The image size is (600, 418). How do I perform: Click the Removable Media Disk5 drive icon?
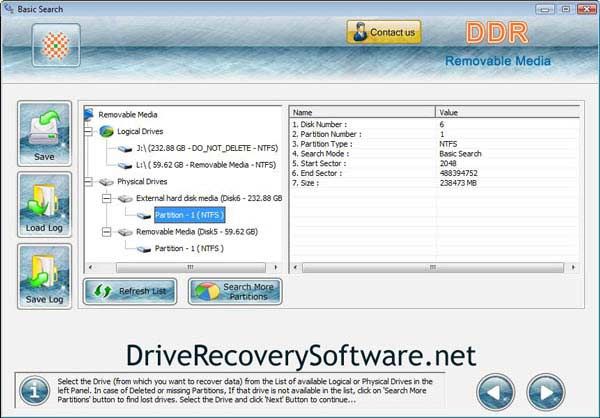tap(125, 232)
